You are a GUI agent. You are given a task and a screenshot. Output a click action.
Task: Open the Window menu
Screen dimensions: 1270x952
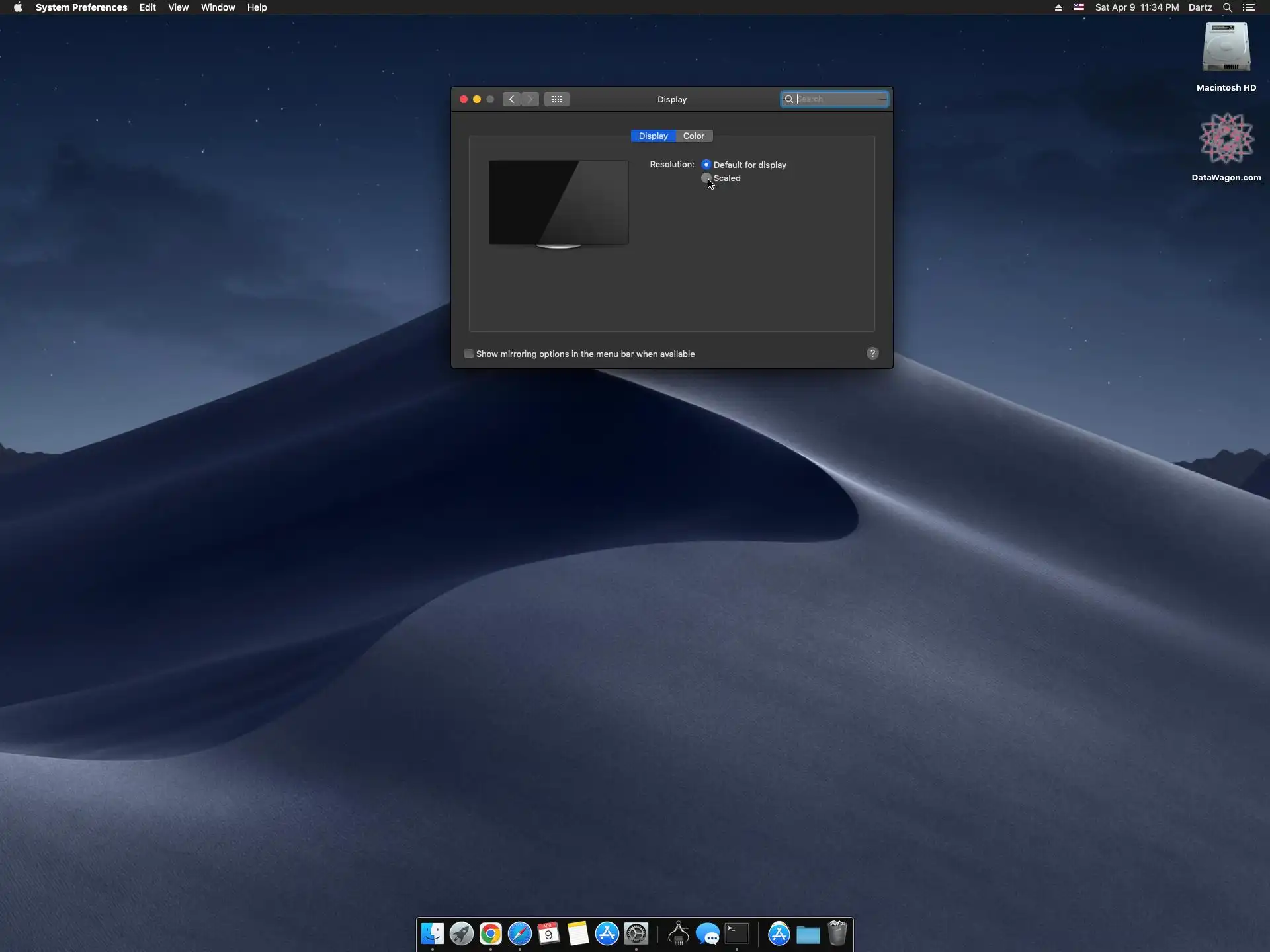pyautogui.click(x=218, y=7)
